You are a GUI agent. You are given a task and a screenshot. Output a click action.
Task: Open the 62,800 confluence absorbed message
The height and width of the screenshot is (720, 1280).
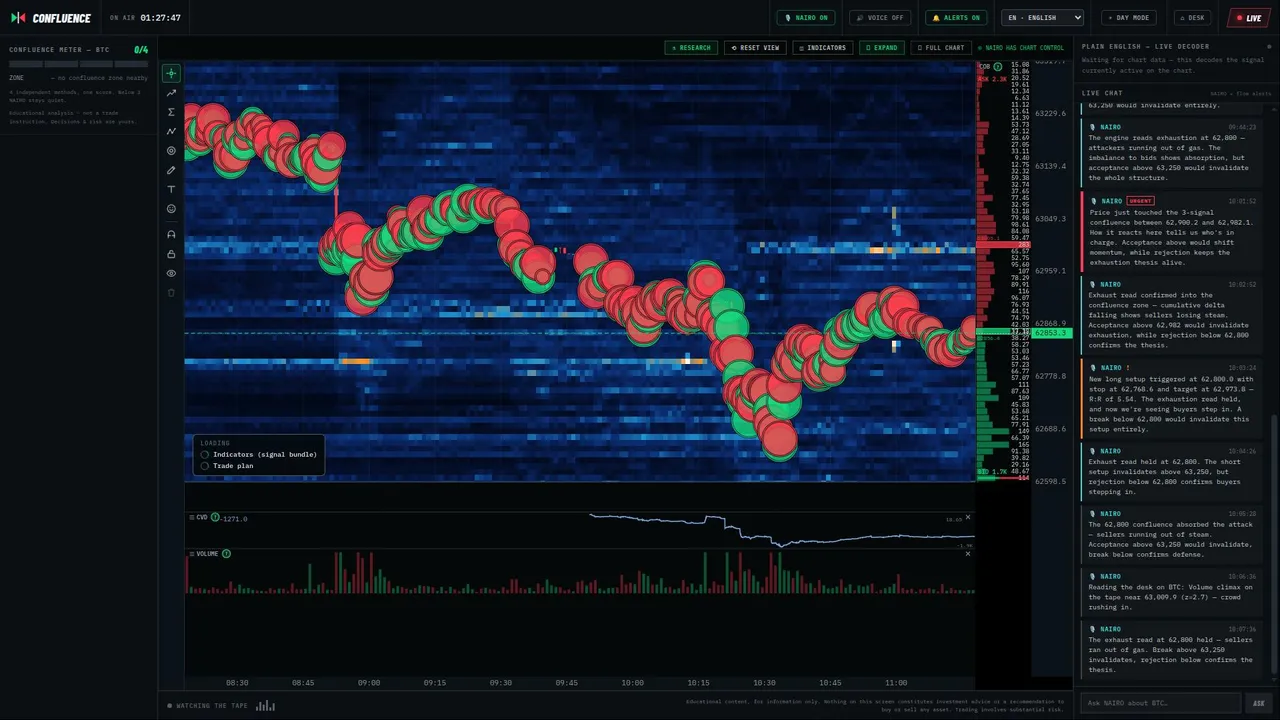[1171, 534]
